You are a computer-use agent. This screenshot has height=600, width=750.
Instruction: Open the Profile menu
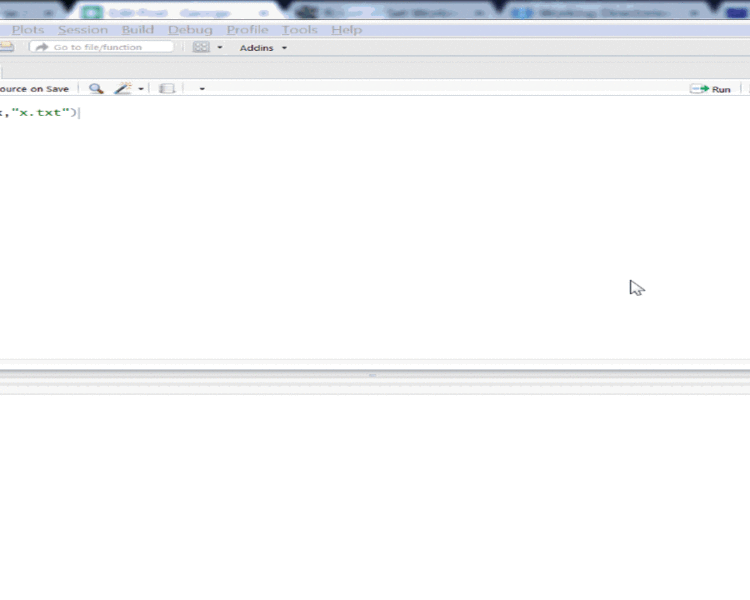tap(247, 30)
